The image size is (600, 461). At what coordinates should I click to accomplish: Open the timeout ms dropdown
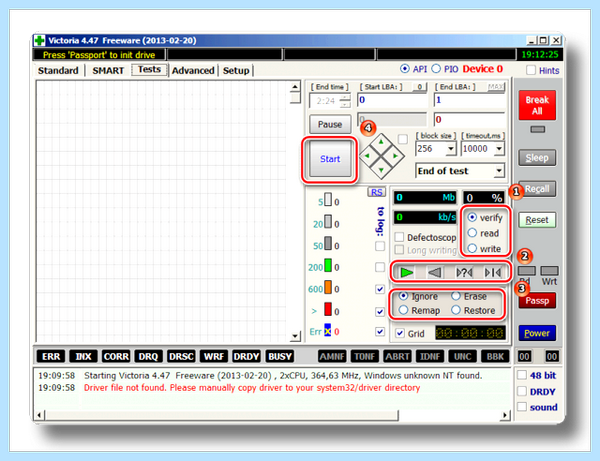(x=499, y=149)
